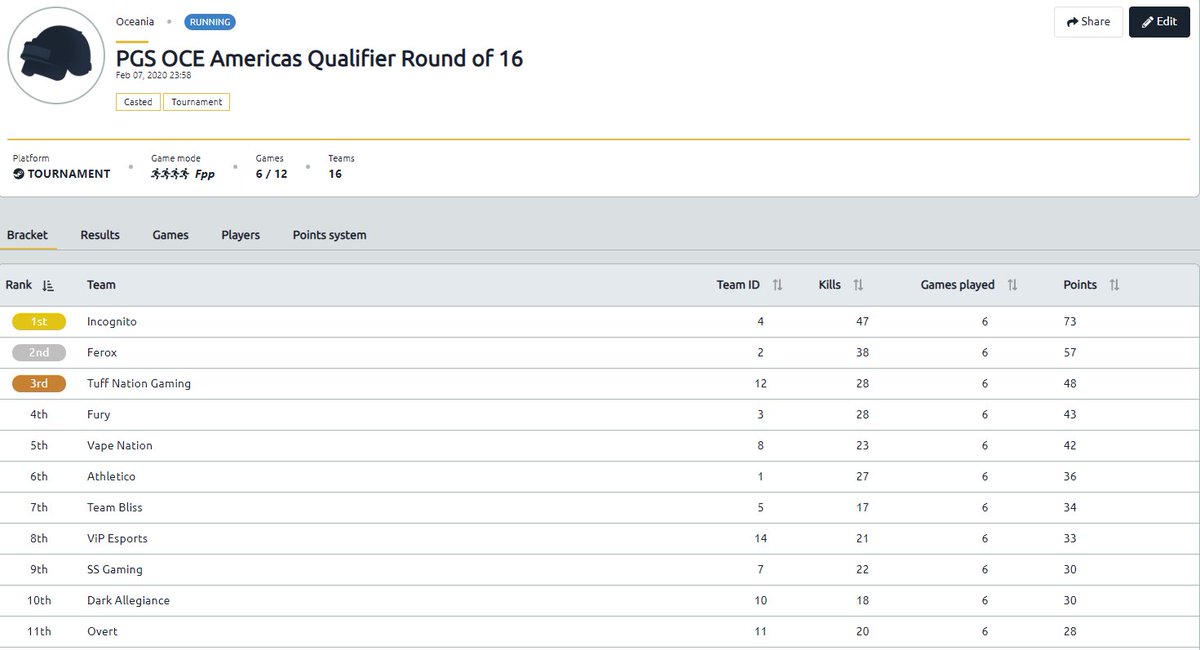Click ViP Esports team ID 14
1200x650 pixels.
(x=760, y=539)
